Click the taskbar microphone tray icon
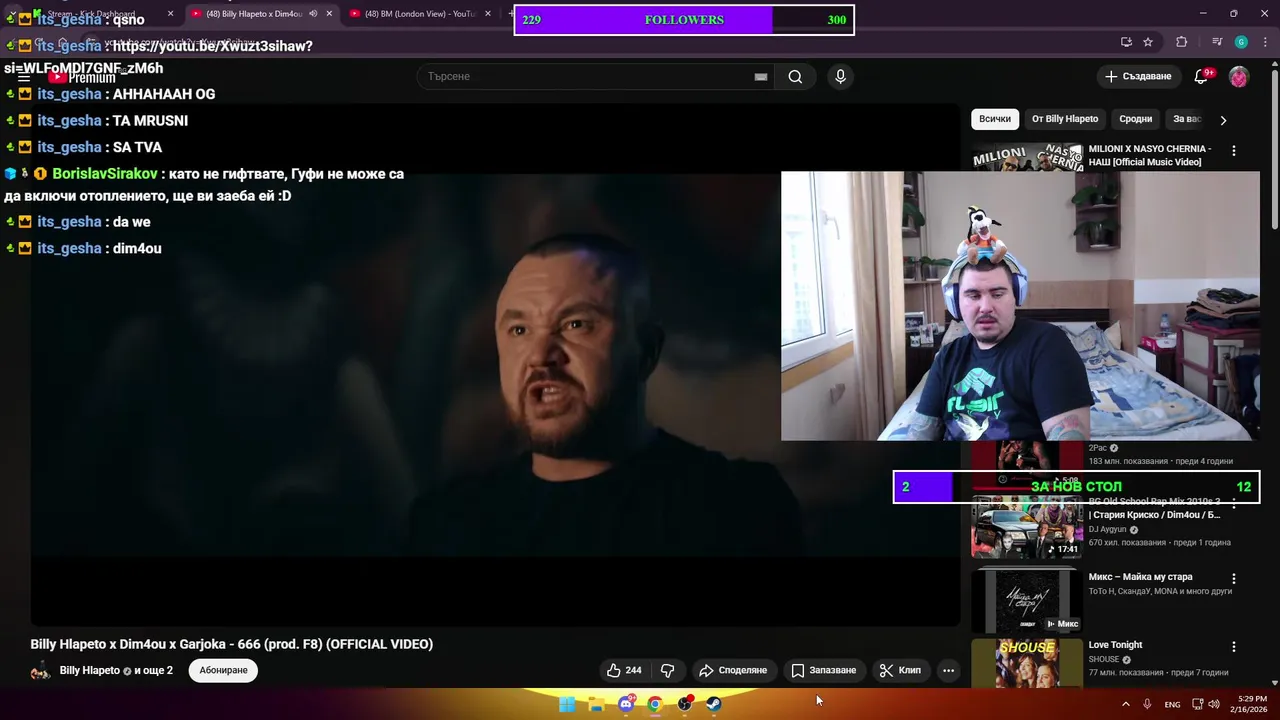This screenshot has width=1280, height=720. pyautogui.click(x=1147, y=704)
